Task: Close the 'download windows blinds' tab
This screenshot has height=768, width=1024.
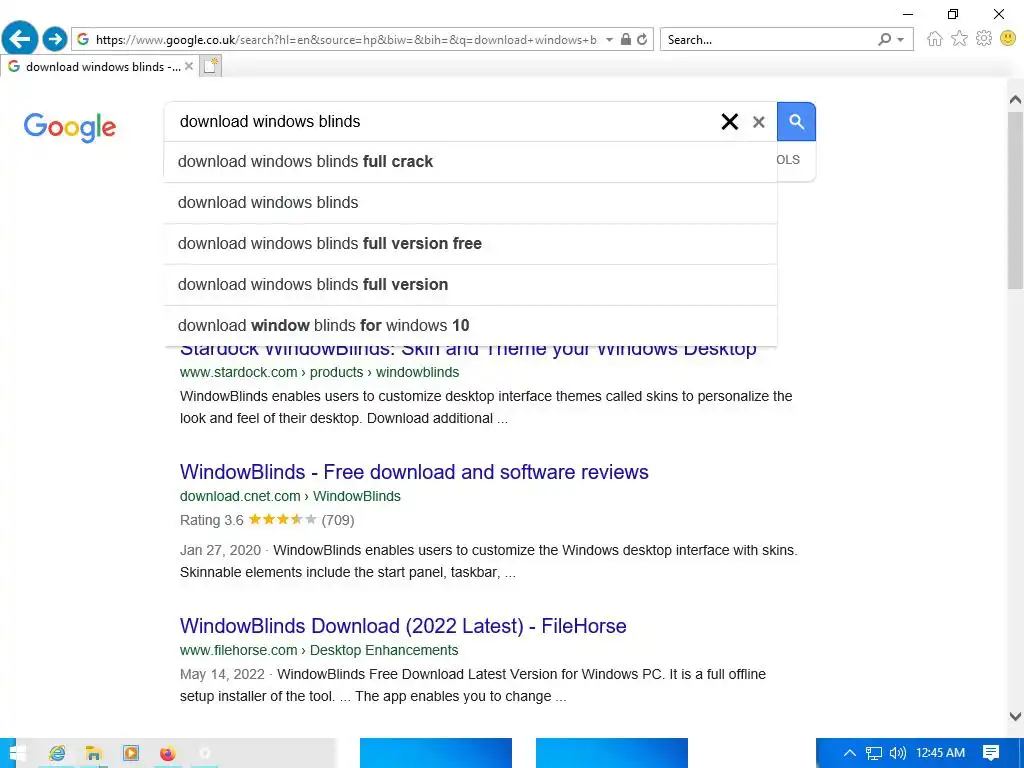Action: [189, 66]
